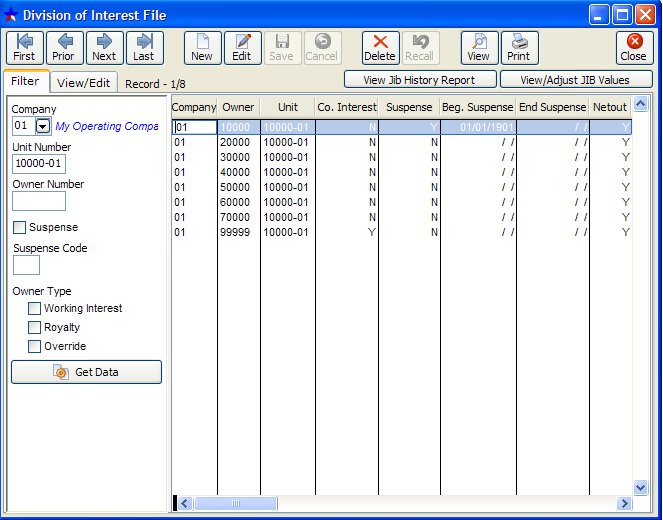Click the Owner Number input field
This screenshot has width=663, height=520.
pyautogui.click(x=39, y=201)
